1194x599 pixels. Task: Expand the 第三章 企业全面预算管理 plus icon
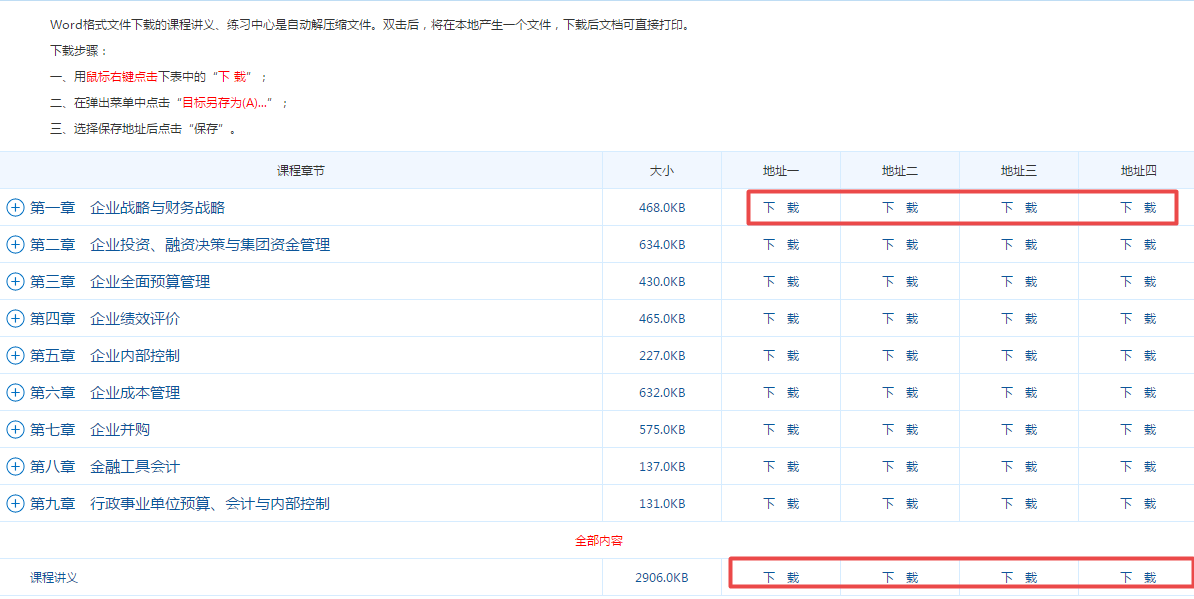tap(15, 282)
